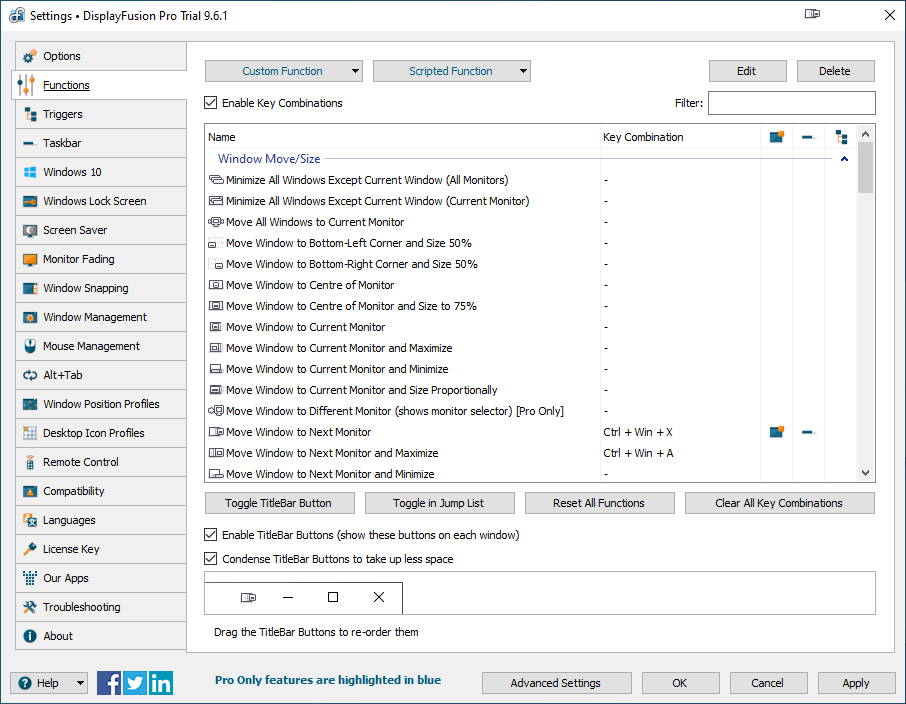
Task: Collapse the Window Move/Size group
Action: tap(844, 158)
